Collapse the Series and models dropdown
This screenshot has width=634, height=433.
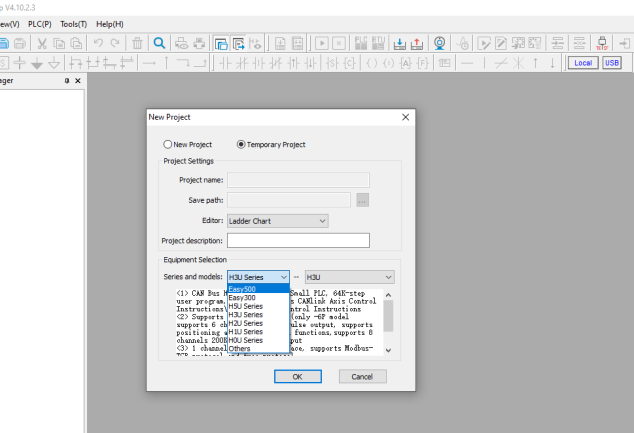tap(283, 277)
